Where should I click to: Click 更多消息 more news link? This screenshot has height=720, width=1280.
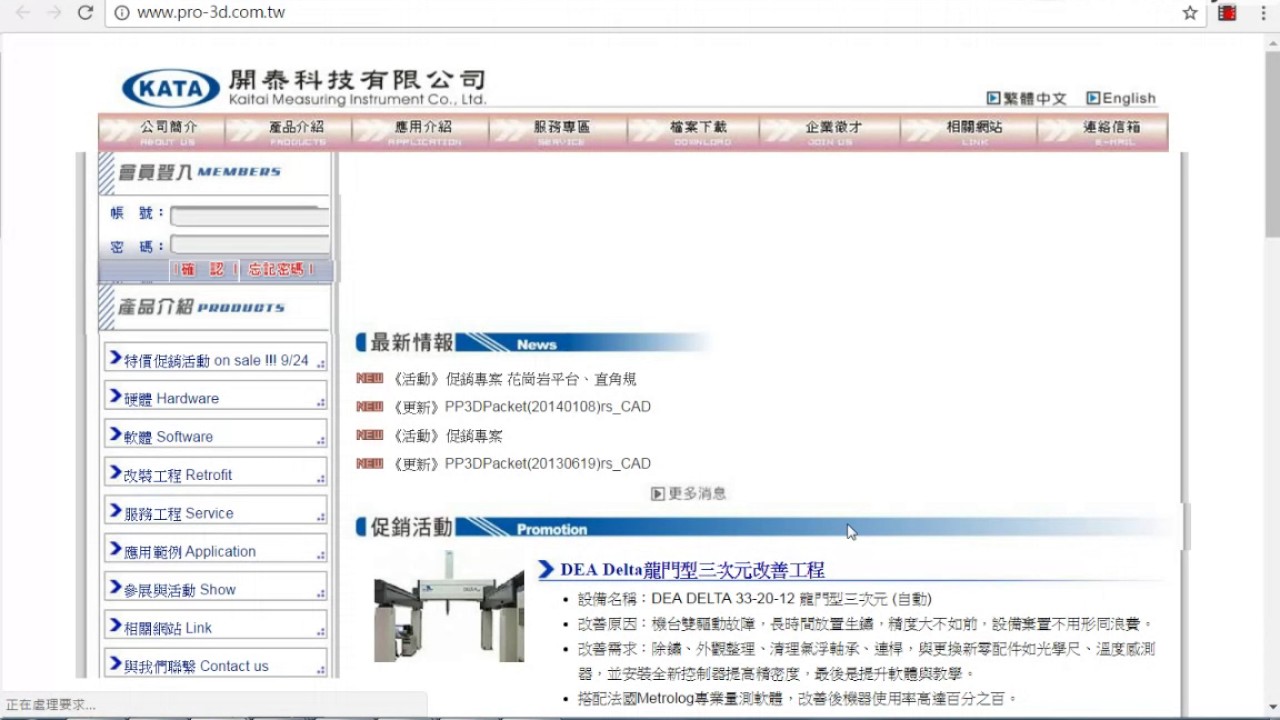pyautogui.click(x=697, y=493)
